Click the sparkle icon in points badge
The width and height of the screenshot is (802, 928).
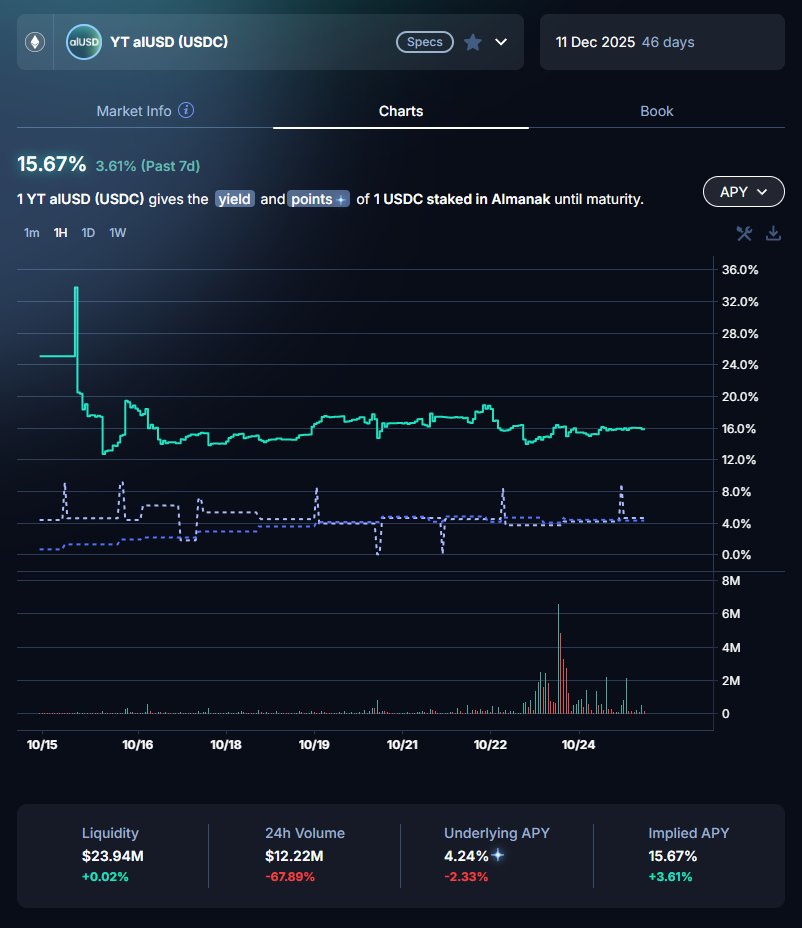point(341,200)
